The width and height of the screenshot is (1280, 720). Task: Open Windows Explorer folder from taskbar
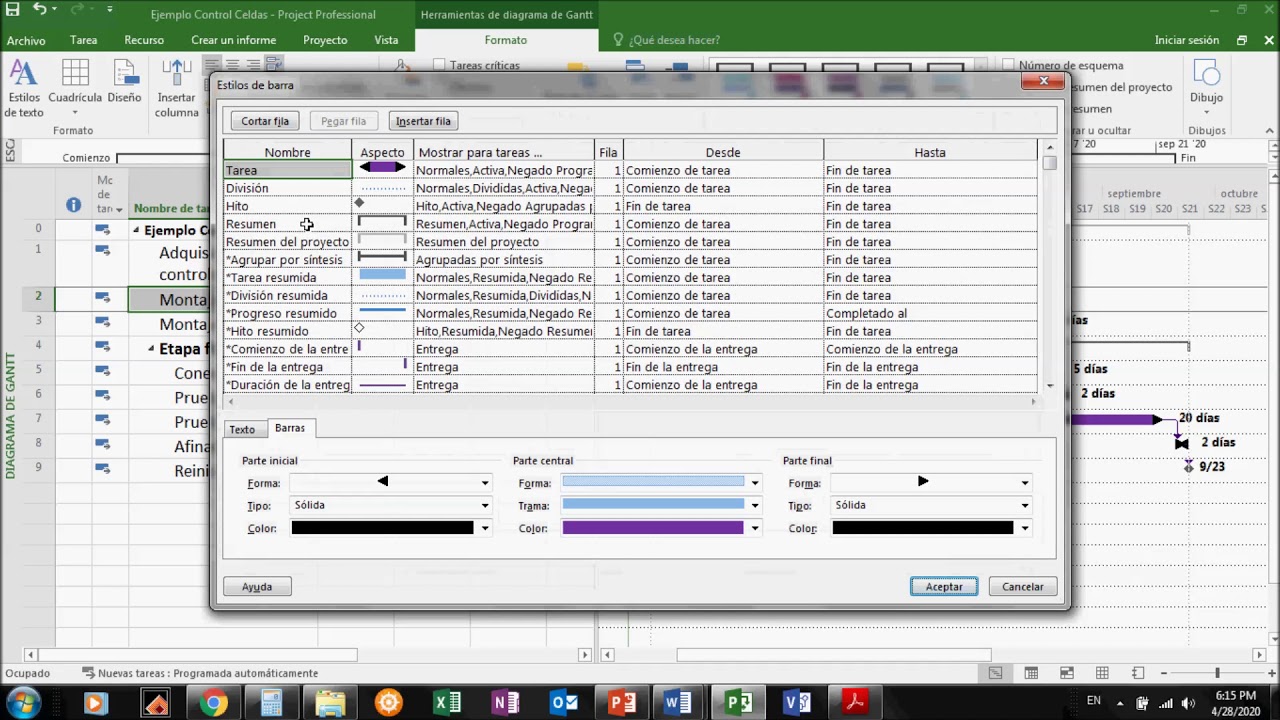pos(330,703)
